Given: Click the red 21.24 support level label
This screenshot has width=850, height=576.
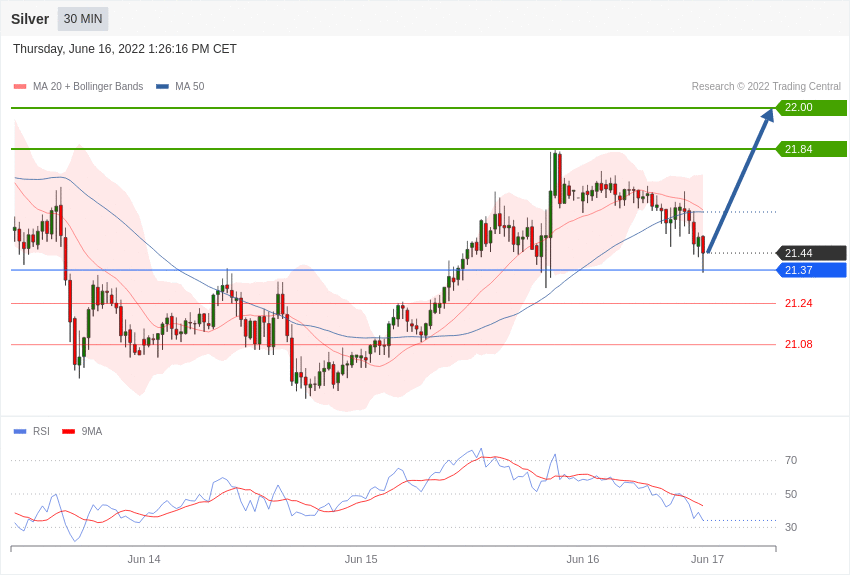Looking at the screenshot, I should click(x=799, y=303).
